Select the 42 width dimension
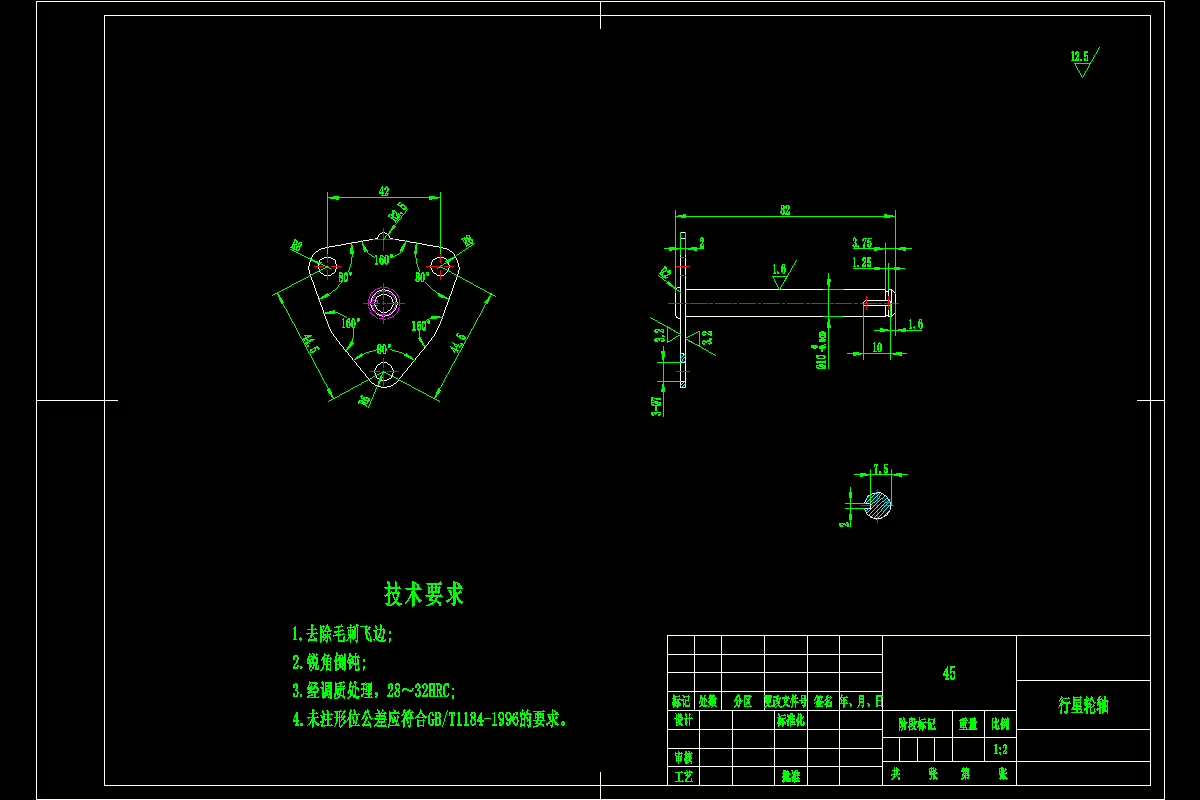Image resolution: width=1200 pixels, height=800 pixels. click(x=384, y=190)
